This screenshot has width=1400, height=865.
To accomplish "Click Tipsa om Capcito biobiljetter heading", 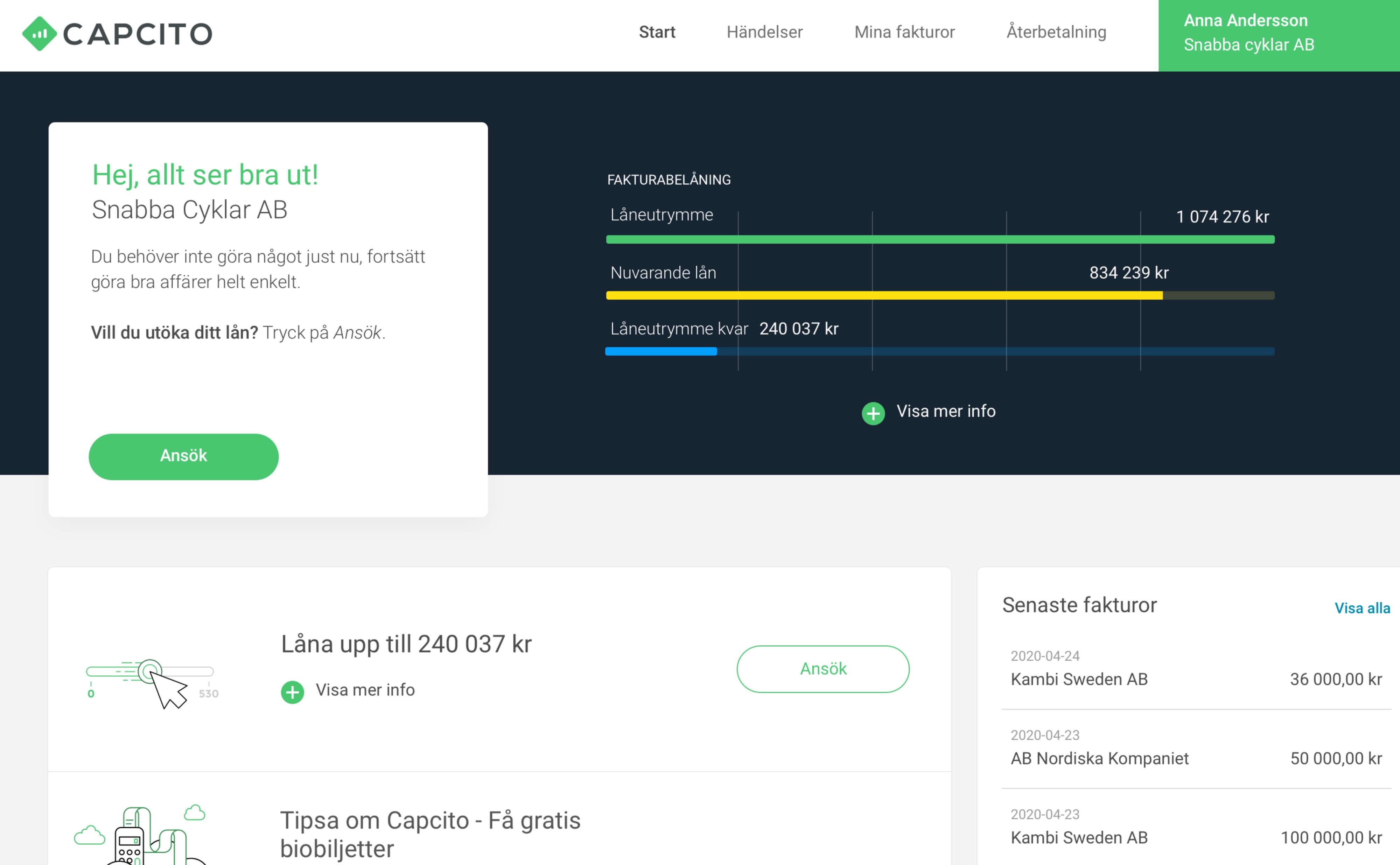I will 430,835.
